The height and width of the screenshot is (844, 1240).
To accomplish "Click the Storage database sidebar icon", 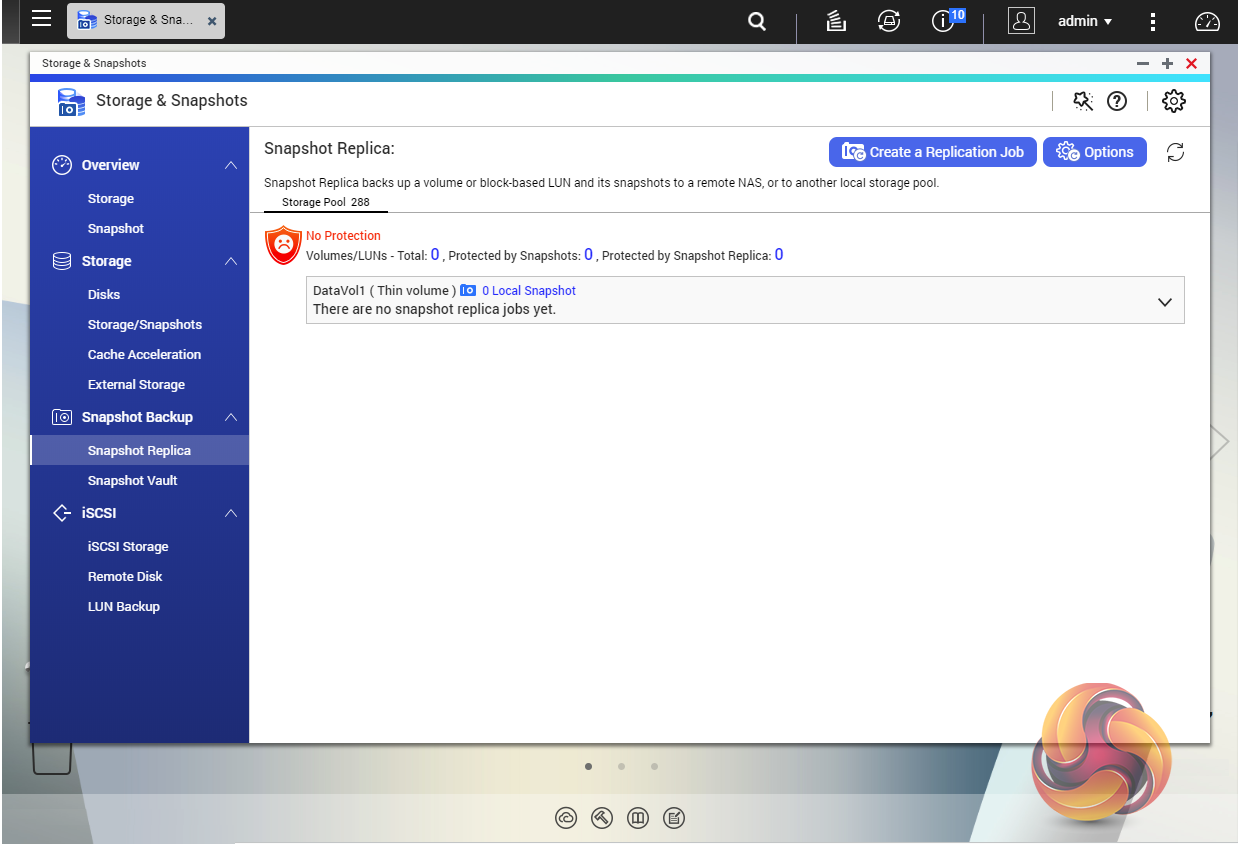I will (62, 261).
